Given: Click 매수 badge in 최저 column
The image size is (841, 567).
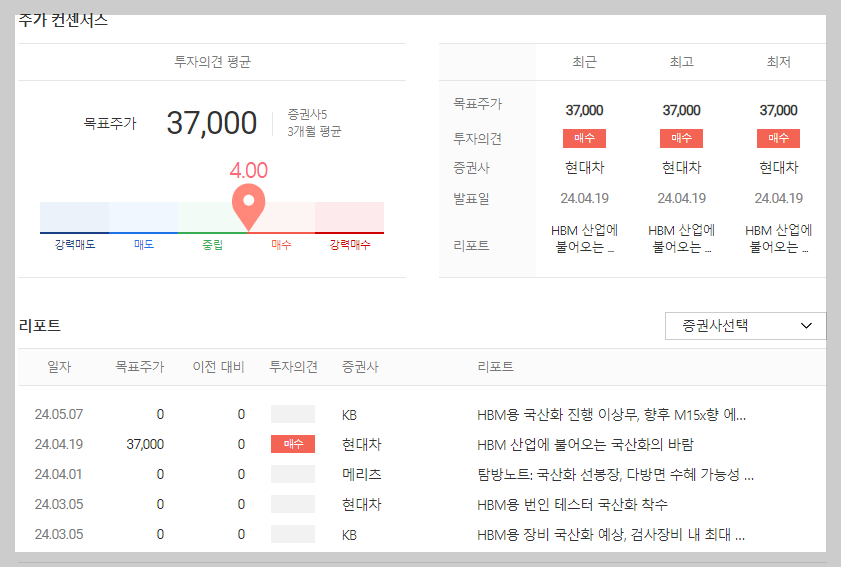Looking at the screenshot, I should 778,138.
